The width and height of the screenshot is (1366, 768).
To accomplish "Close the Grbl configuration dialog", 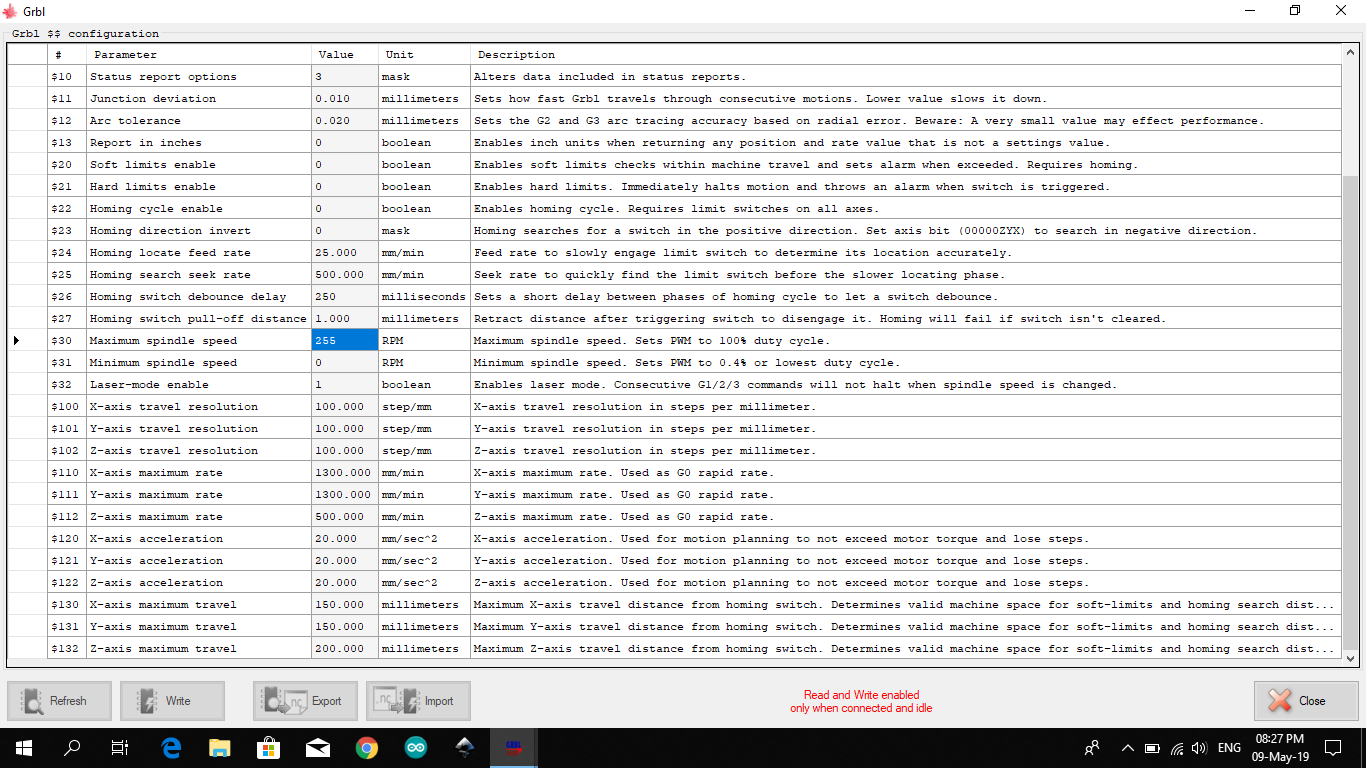I will [1306, 701].
